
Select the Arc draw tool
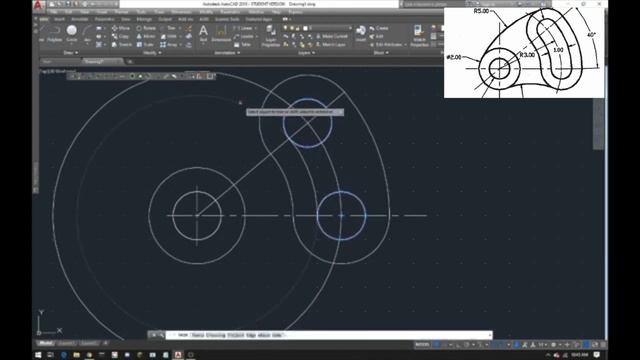point(87,33)
